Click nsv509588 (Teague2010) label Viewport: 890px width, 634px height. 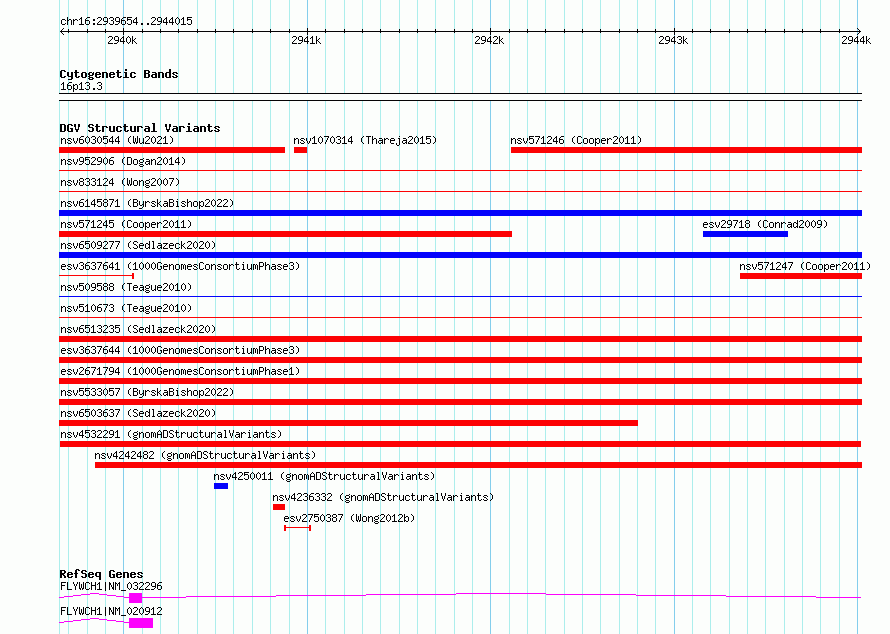tap(125, 287)
